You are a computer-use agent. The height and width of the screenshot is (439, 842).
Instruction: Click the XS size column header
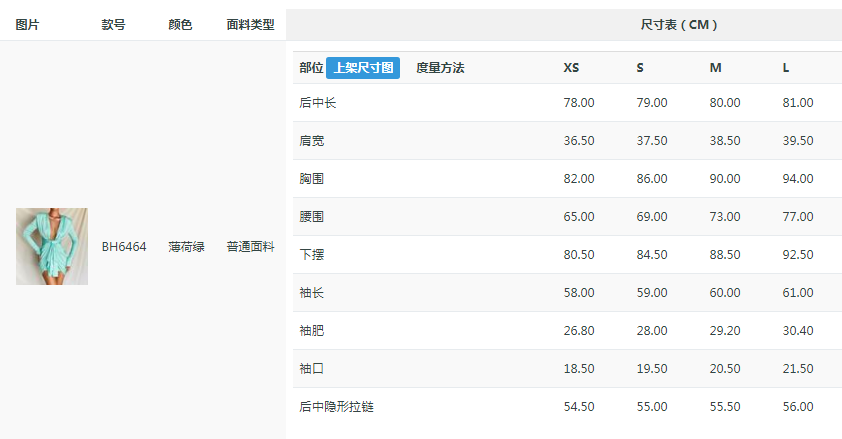[571, 68]
